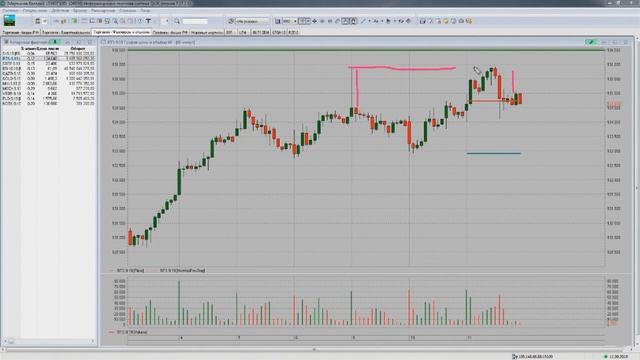
Task: Click the bold T toolbar icon
Action: click(x=148, y=21)
